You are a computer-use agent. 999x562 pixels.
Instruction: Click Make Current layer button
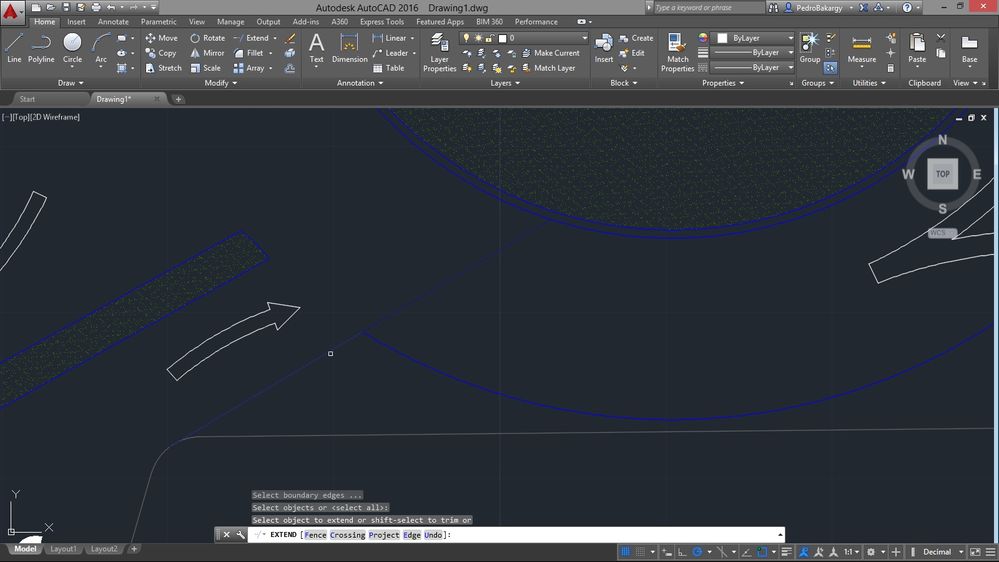pos(551,53)
